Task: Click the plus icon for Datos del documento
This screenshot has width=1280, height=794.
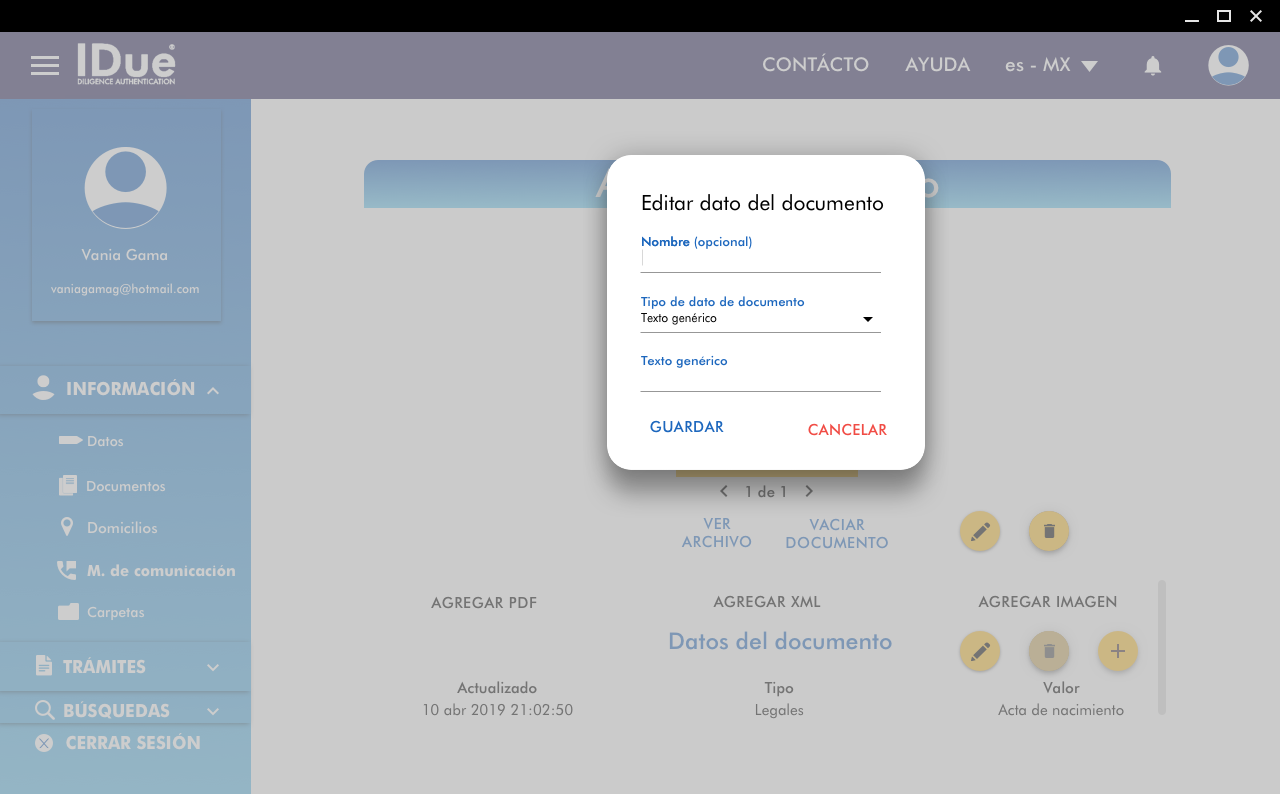Action: pos(1117,651)
